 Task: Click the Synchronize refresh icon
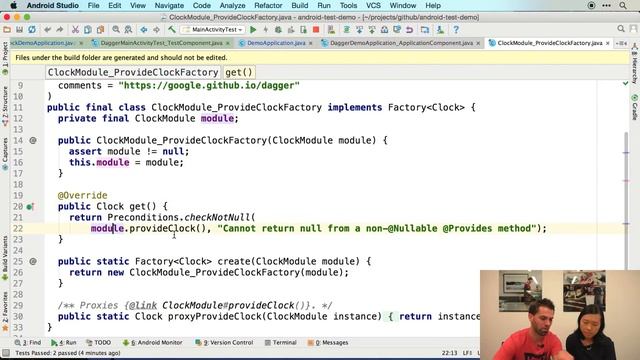[x=32, y=29]
